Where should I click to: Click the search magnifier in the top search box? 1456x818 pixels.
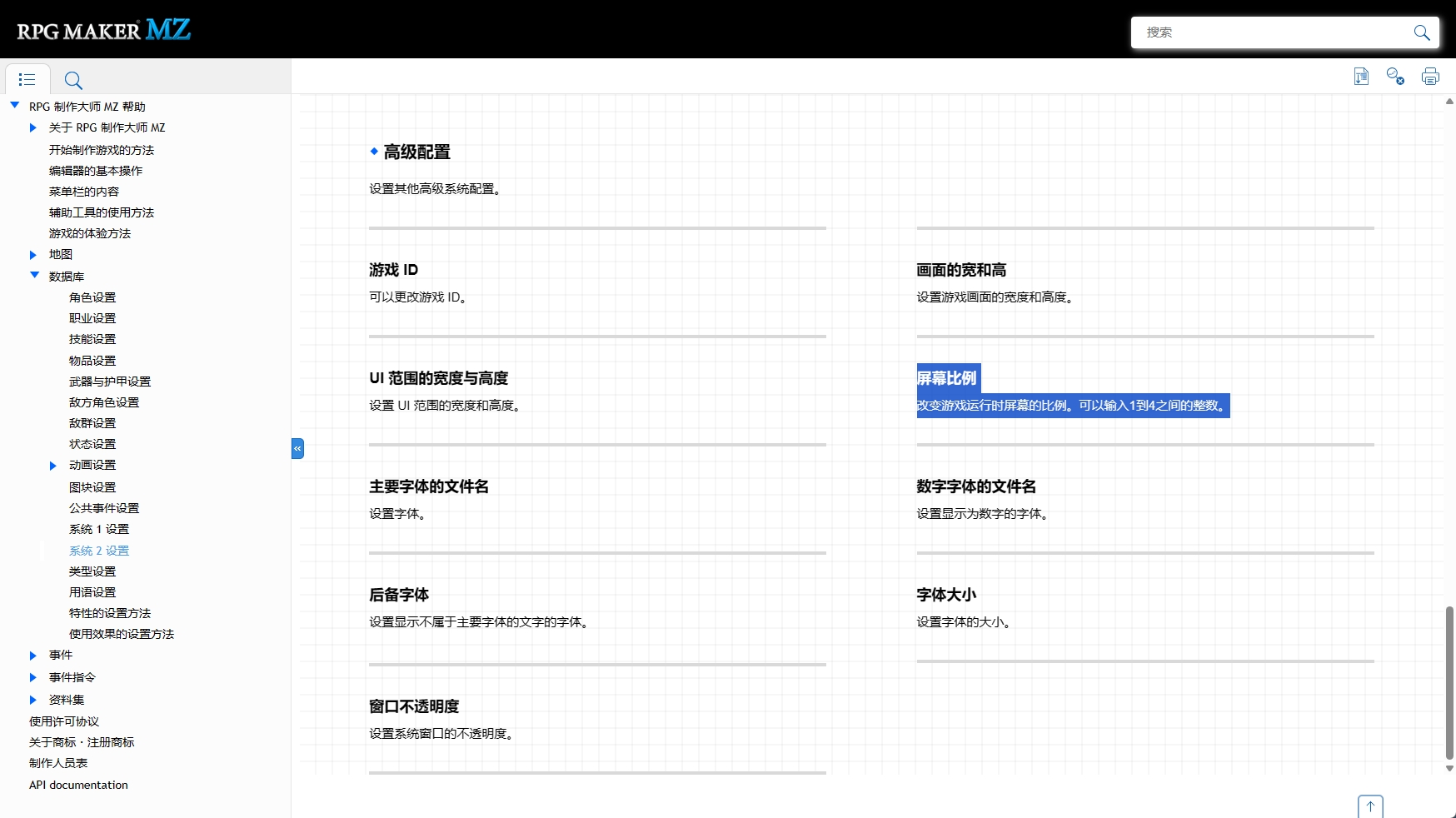point(1421,32)
